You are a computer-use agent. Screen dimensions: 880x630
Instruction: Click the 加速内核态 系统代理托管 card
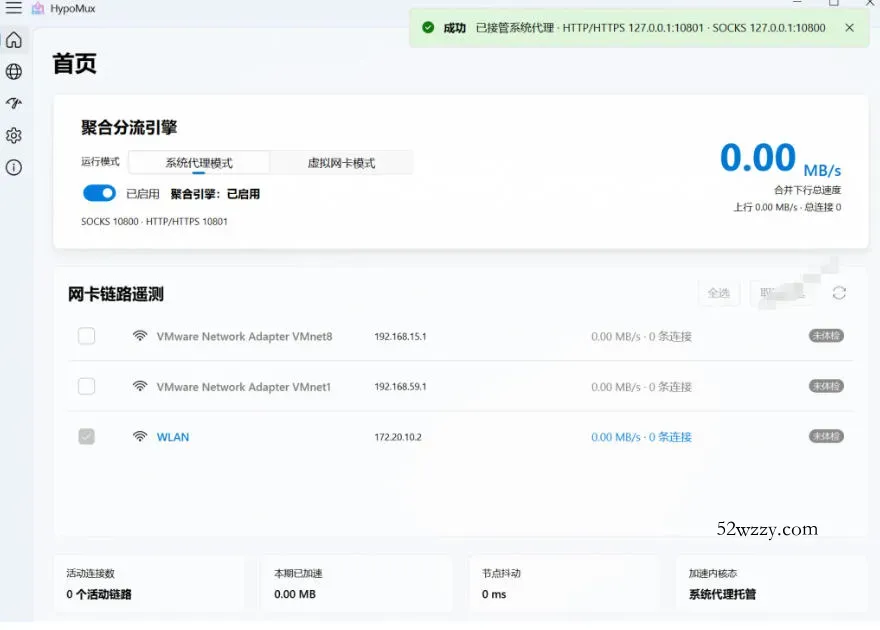[x=772, y=583]
